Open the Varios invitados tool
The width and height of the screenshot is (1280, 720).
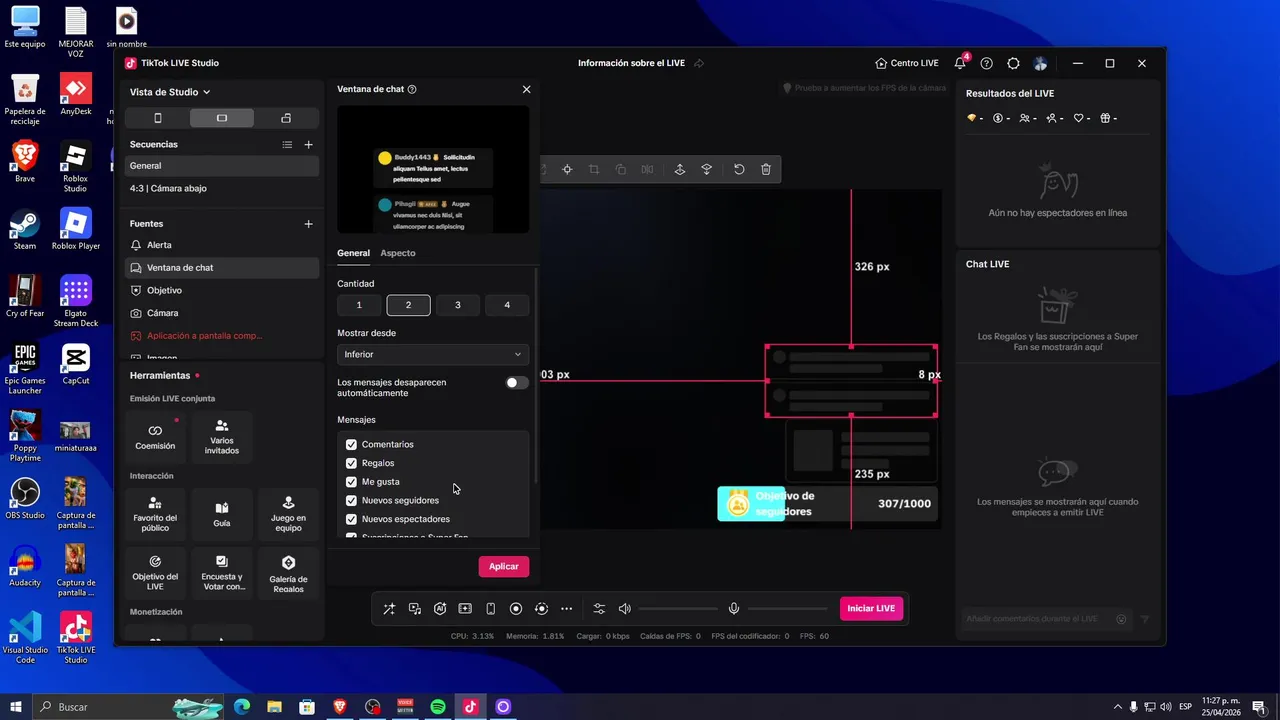pyautogui.click(x=222, y=437)
